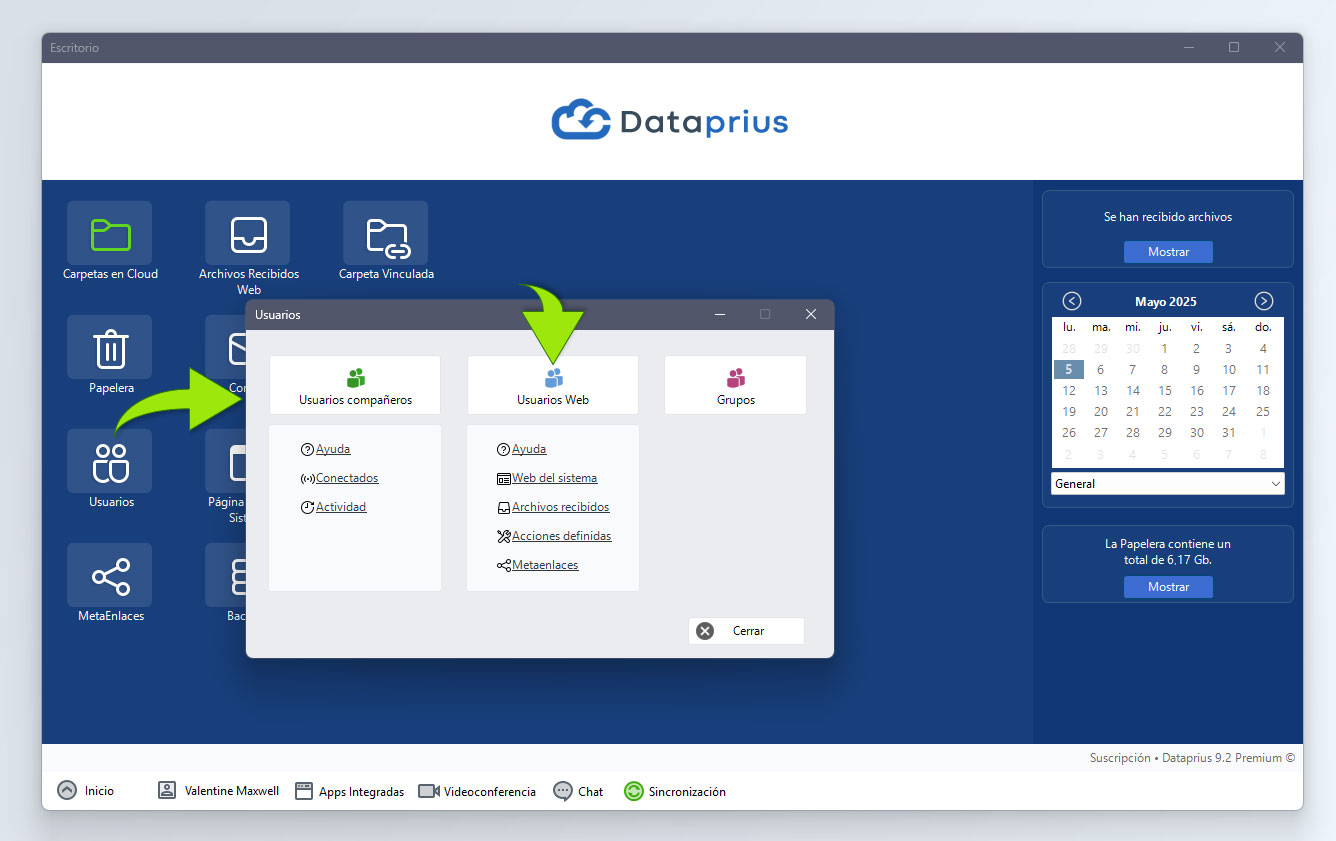1336x841 pixels.
Task: Open Sincronización status
Action: [675, 791]
